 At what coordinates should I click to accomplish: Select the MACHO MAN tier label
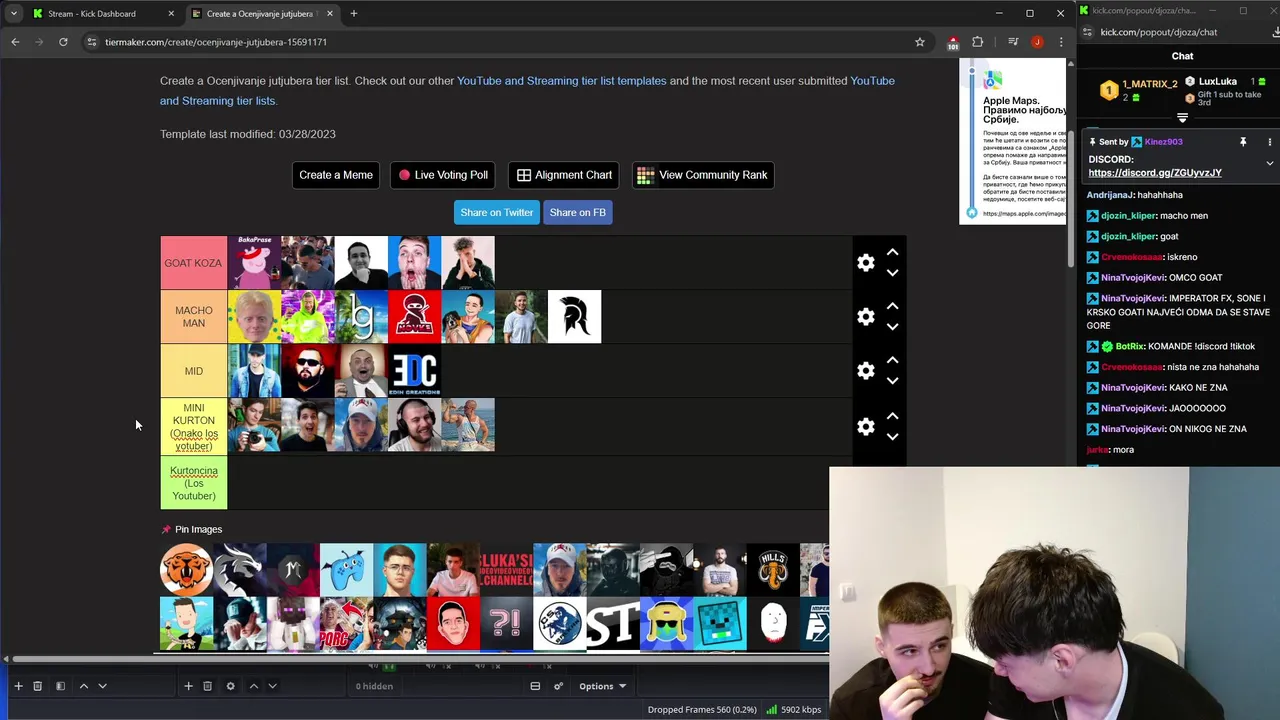(x=194, y=317)
